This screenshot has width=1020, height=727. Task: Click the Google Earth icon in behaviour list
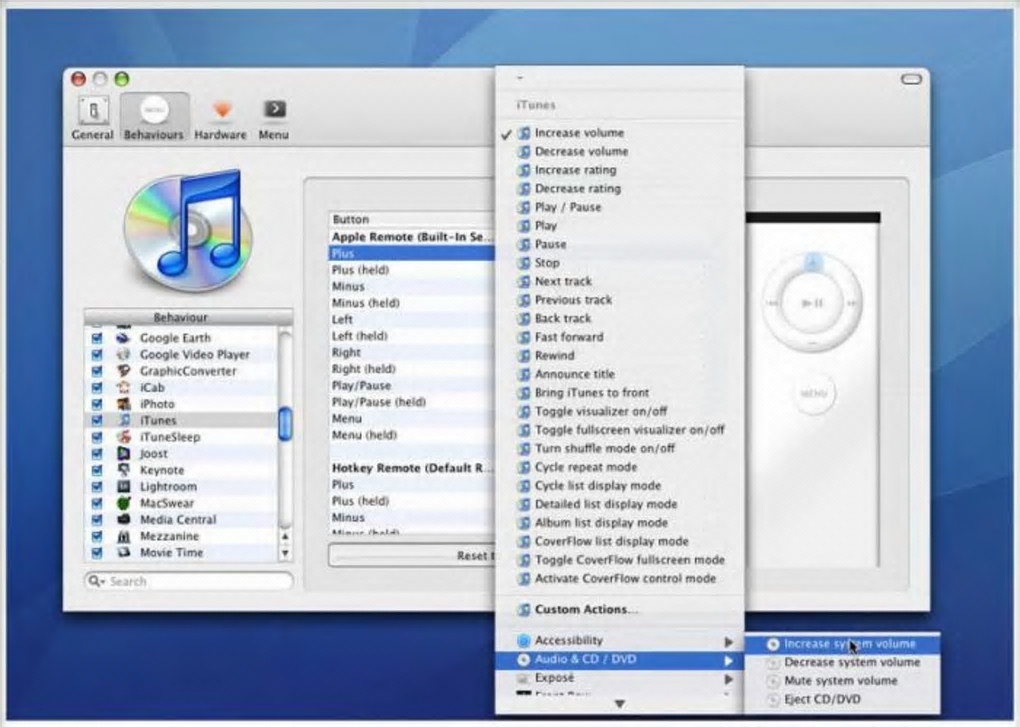(123, 337)
